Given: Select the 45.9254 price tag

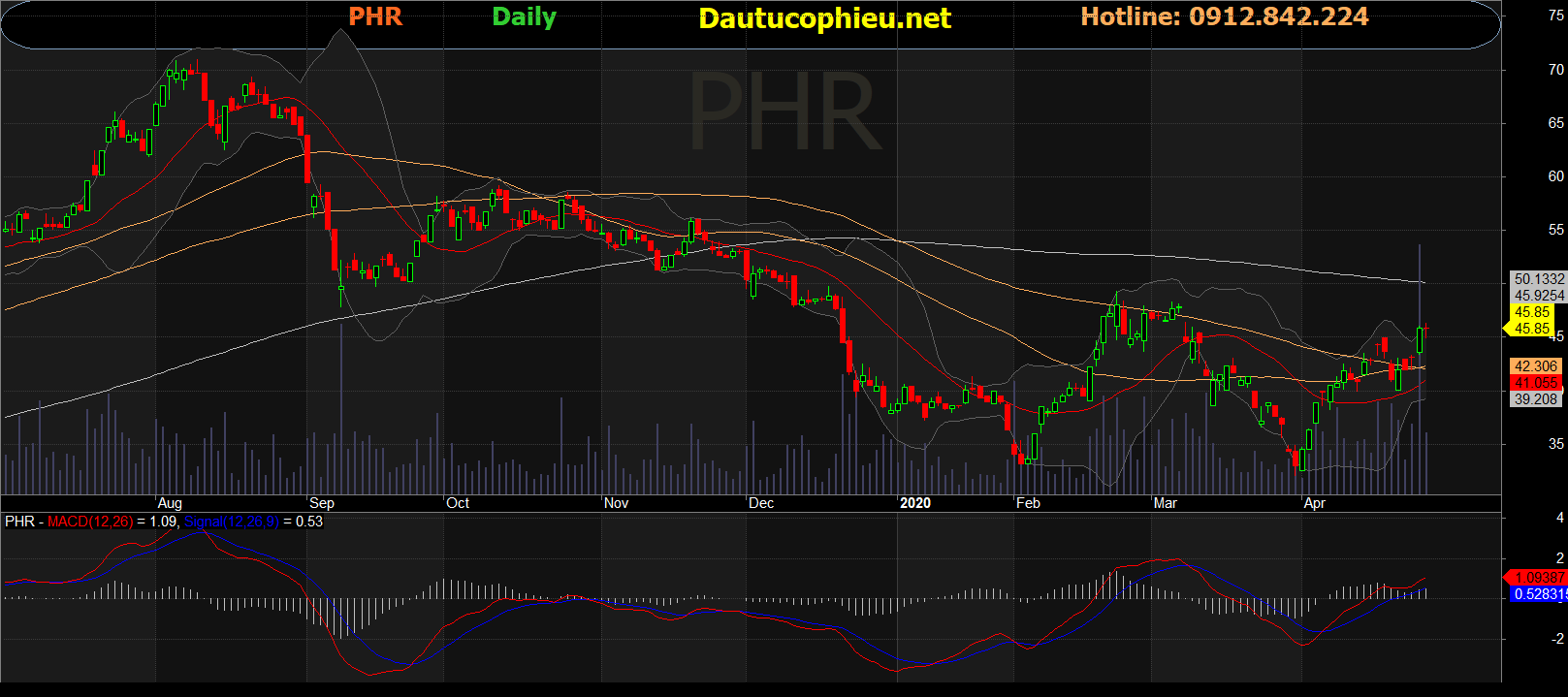Looking at the screenshot, I should coord(1539,296).
